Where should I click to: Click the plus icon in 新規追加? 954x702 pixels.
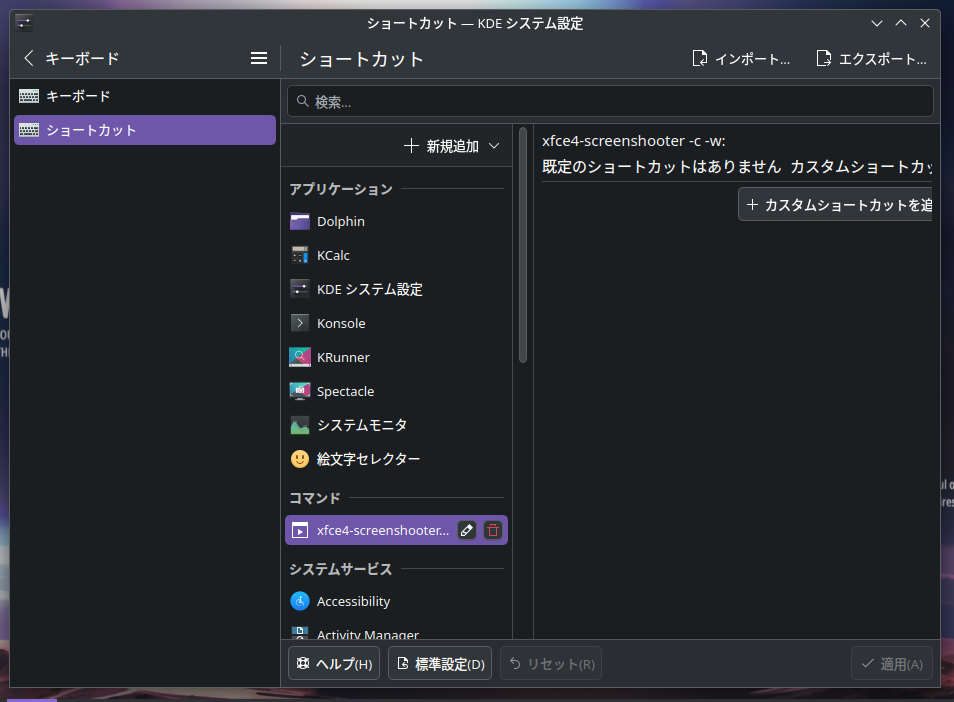[411, 146]
